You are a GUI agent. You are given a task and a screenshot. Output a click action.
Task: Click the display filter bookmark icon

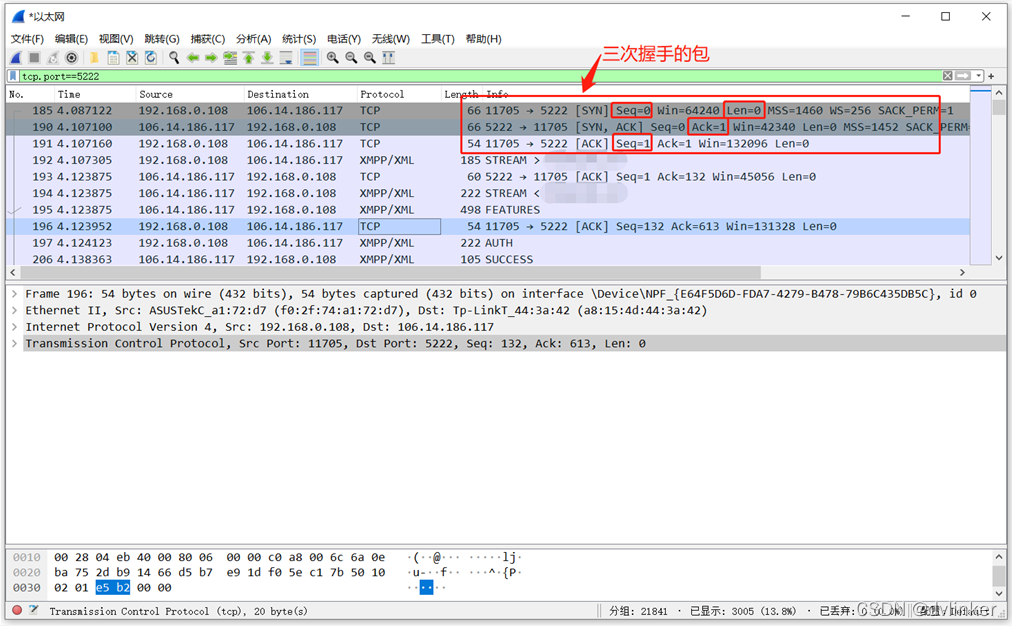(13, 76)
